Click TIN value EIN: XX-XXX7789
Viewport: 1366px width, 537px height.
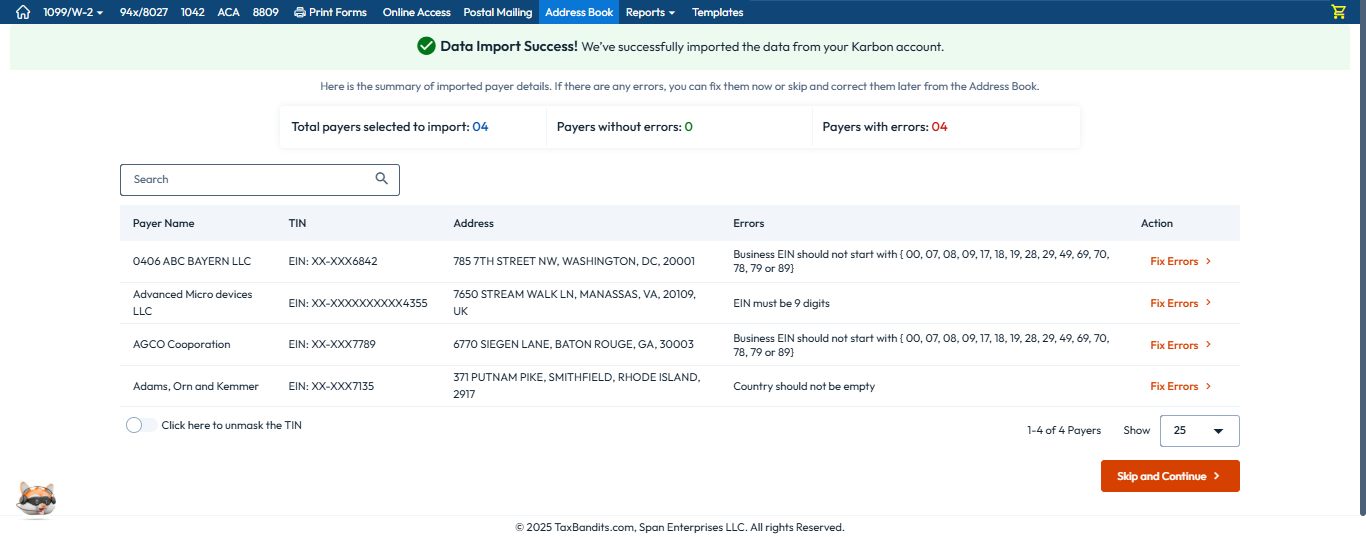tap(331, 344)
